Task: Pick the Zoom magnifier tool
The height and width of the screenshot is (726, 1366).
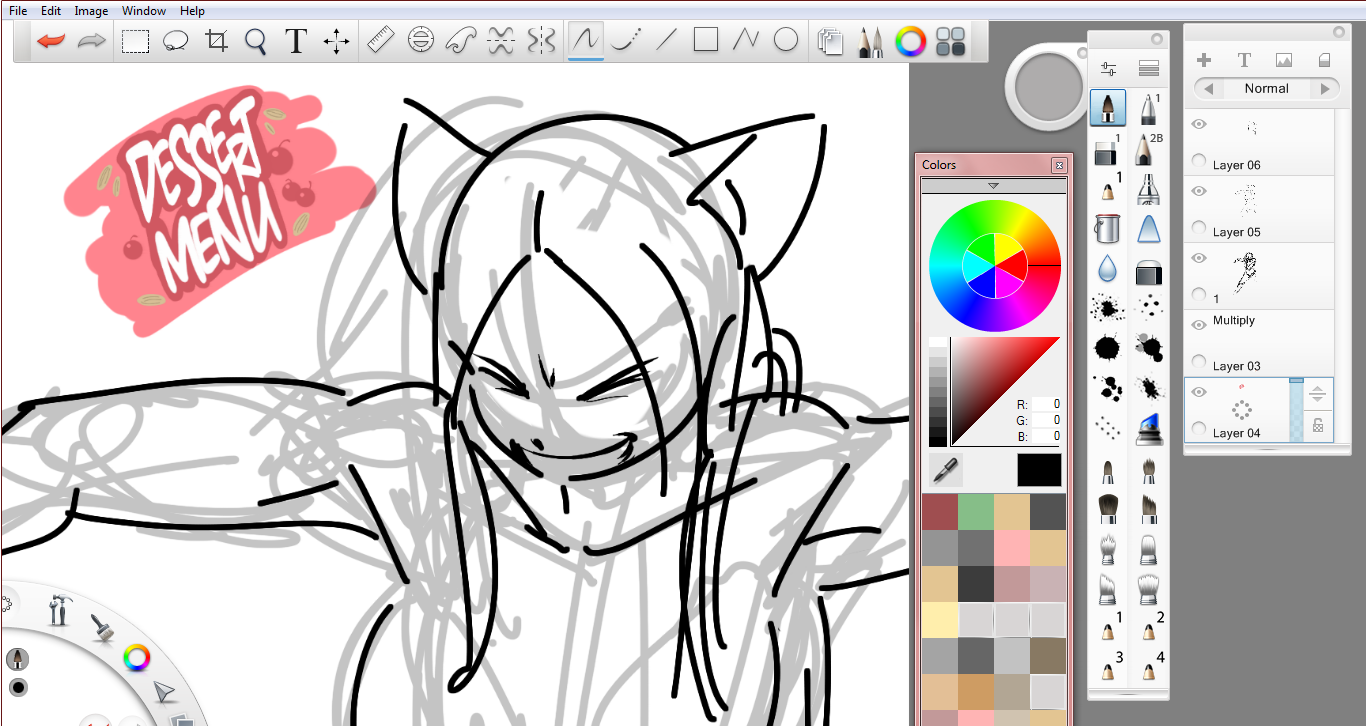Action: coord(256,41)
